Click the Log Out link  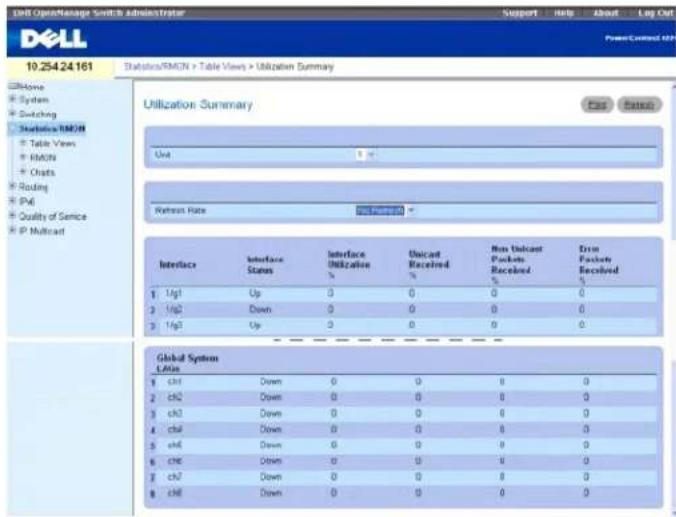(x=655, y=13)
